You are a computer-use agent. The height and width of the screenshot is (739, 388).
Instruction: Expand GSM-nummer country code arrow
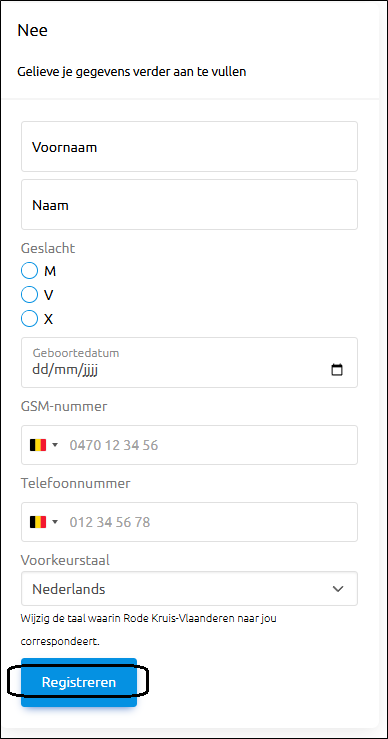click(55, 445)
